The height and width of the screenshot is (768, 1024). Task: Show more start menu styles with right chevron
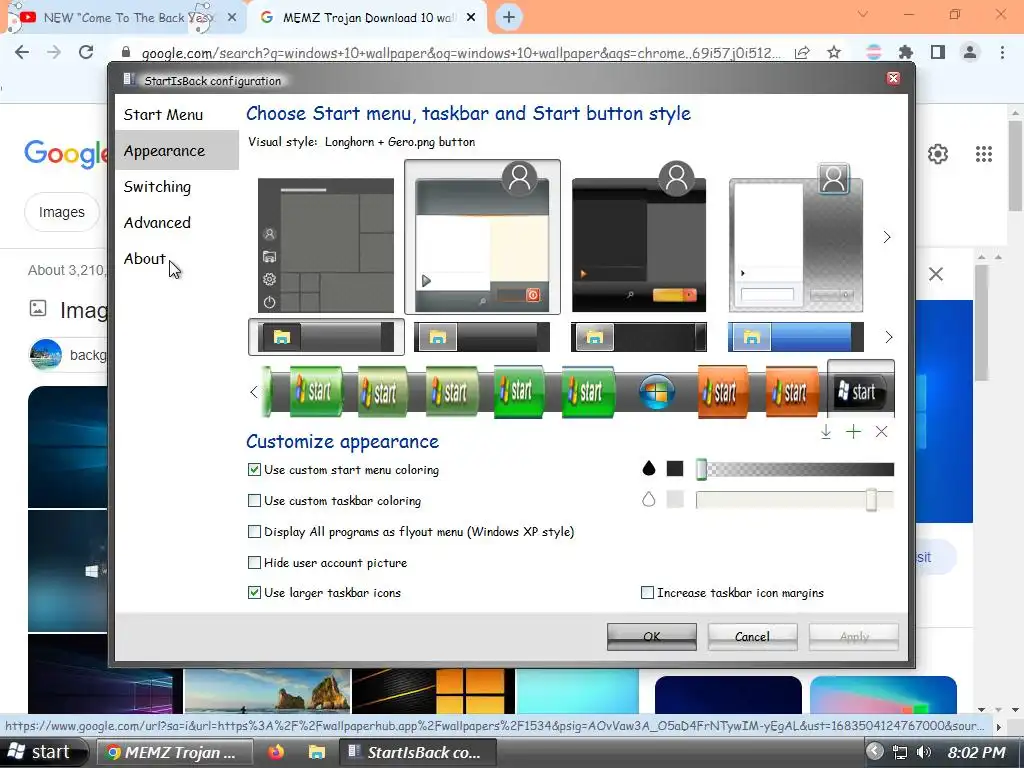pos(887,237)
